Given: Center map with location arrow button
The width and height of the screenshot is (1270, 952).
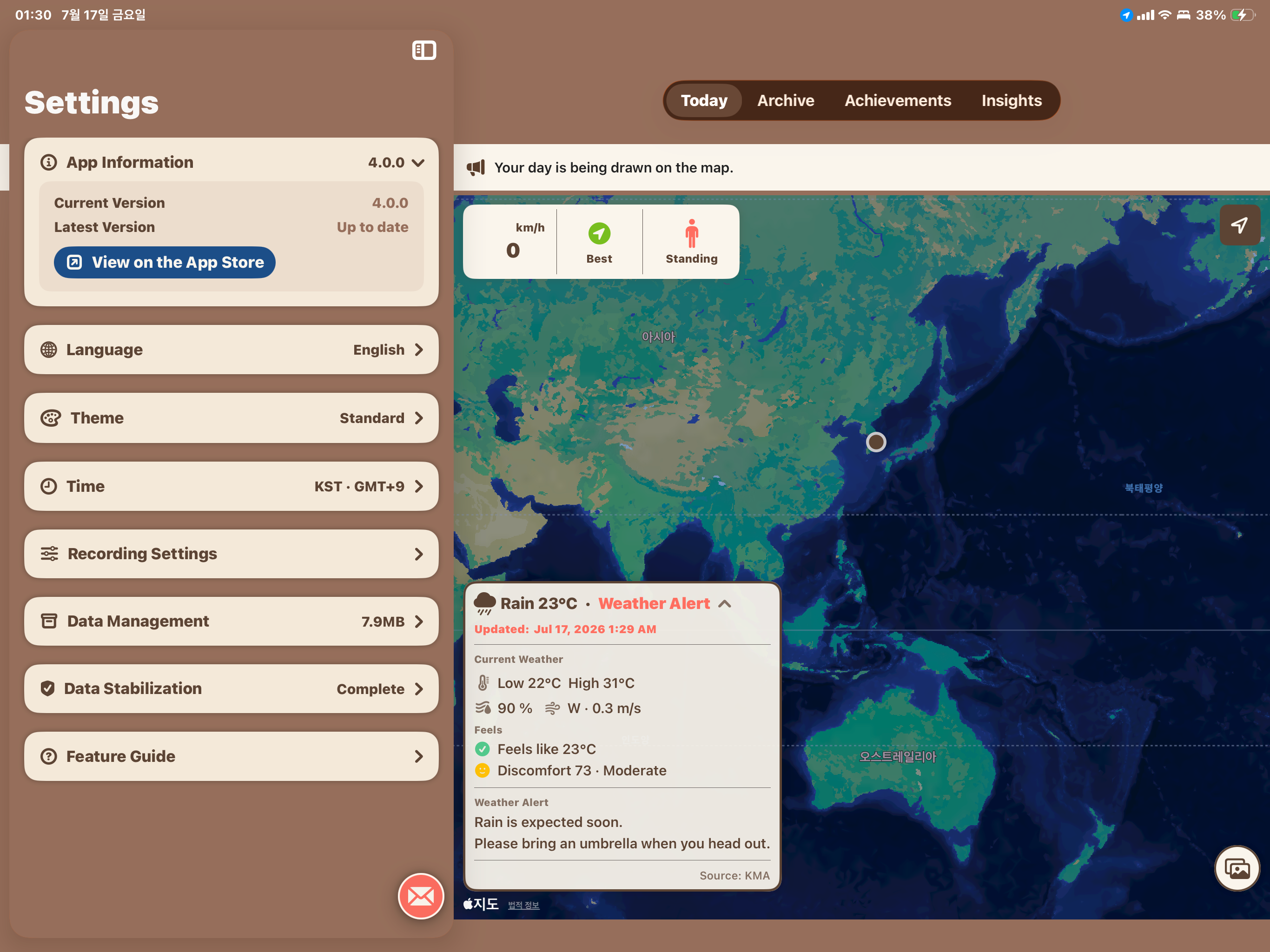Looking at the screenshot, I should tap(1240, 225).
